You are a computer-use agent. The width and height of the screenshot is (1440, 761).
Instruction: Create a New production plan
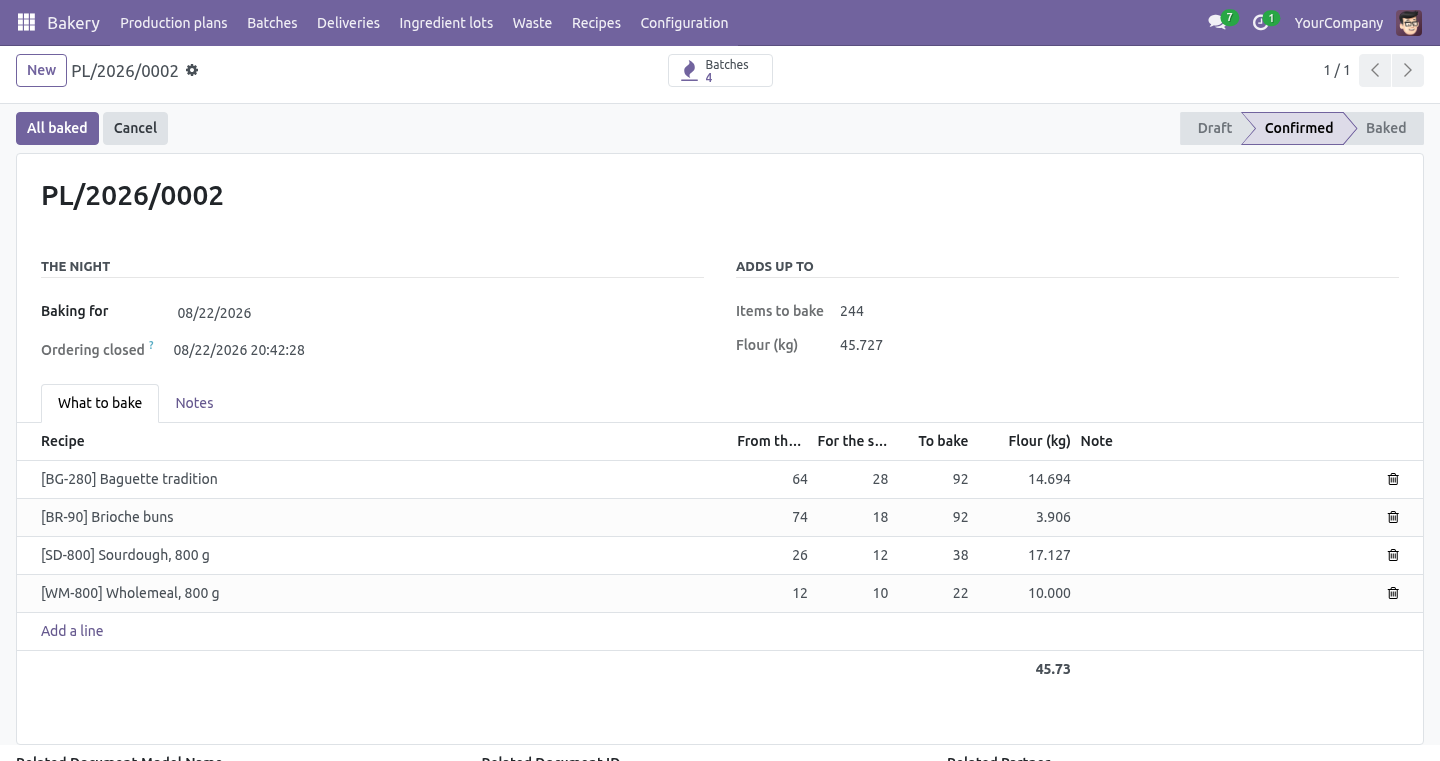coord(41,70)
